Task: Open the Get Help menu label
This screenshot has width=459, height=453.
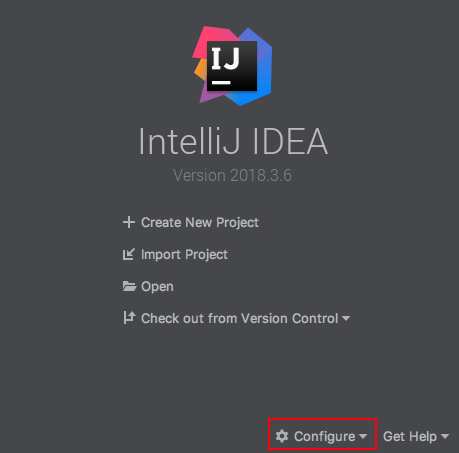Action: coord(410,436)
